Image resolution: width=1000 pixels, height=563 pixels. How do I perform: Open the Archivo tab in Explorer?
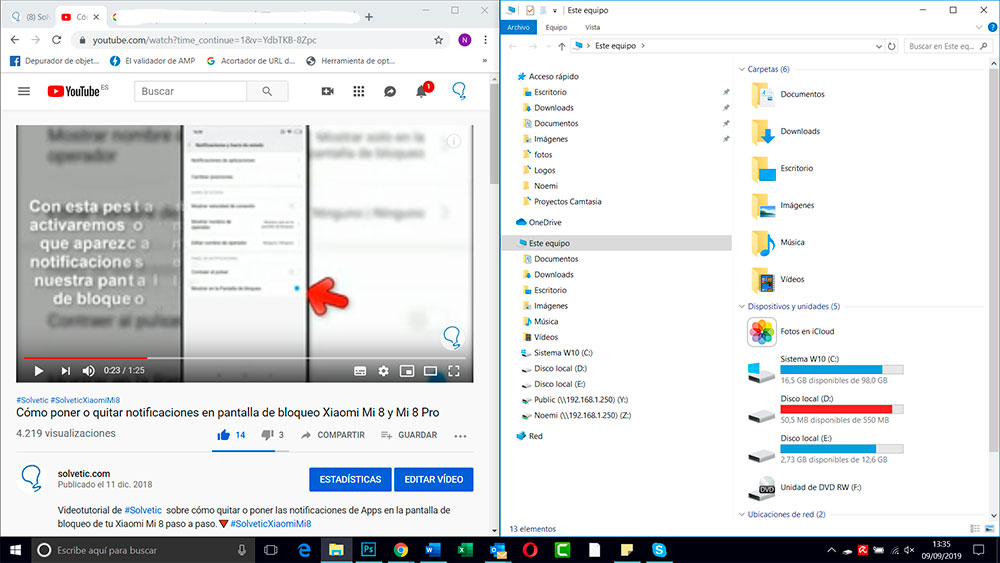[x=518, y=27]
